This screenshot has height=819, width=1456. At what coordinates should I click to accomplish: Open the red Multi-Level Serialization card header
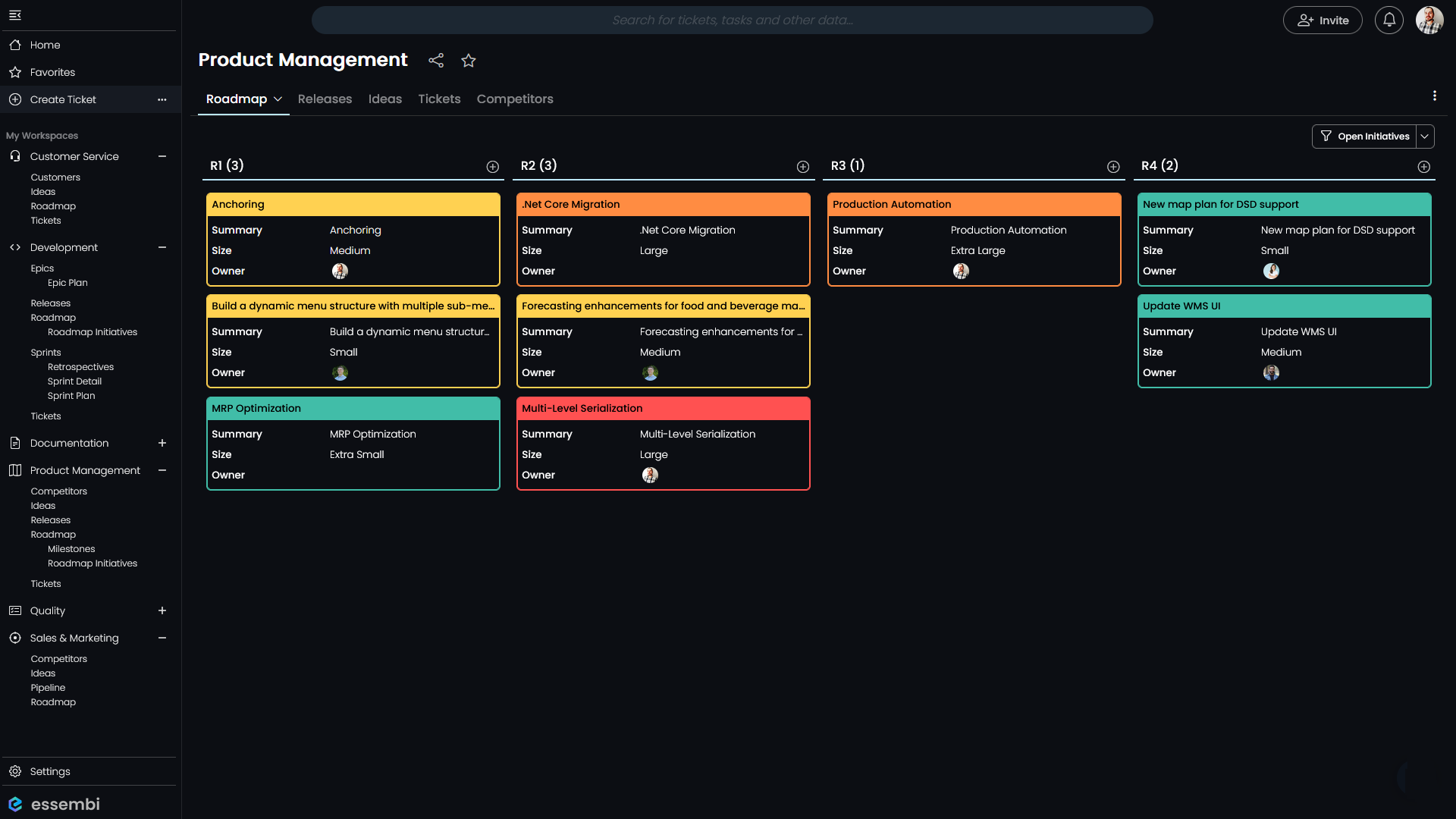pos(663,408)
